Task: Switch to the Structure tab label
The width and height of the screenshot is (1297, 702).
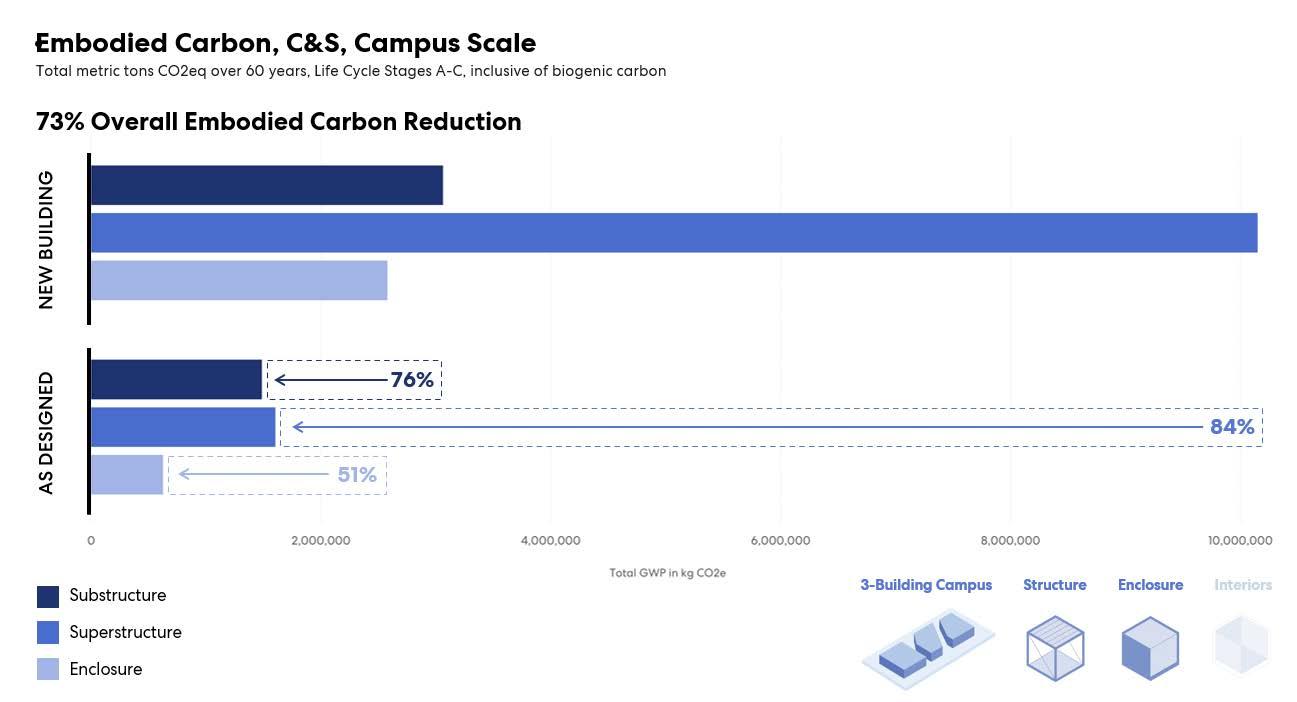Action: (x=1054, y=585)
